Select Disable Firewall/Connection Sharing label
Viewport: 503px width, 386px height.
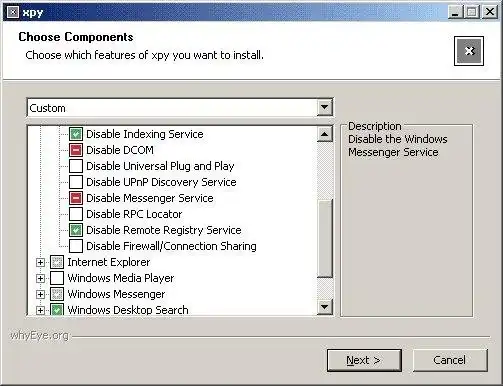pyautogui.click(x=171, y=246)
